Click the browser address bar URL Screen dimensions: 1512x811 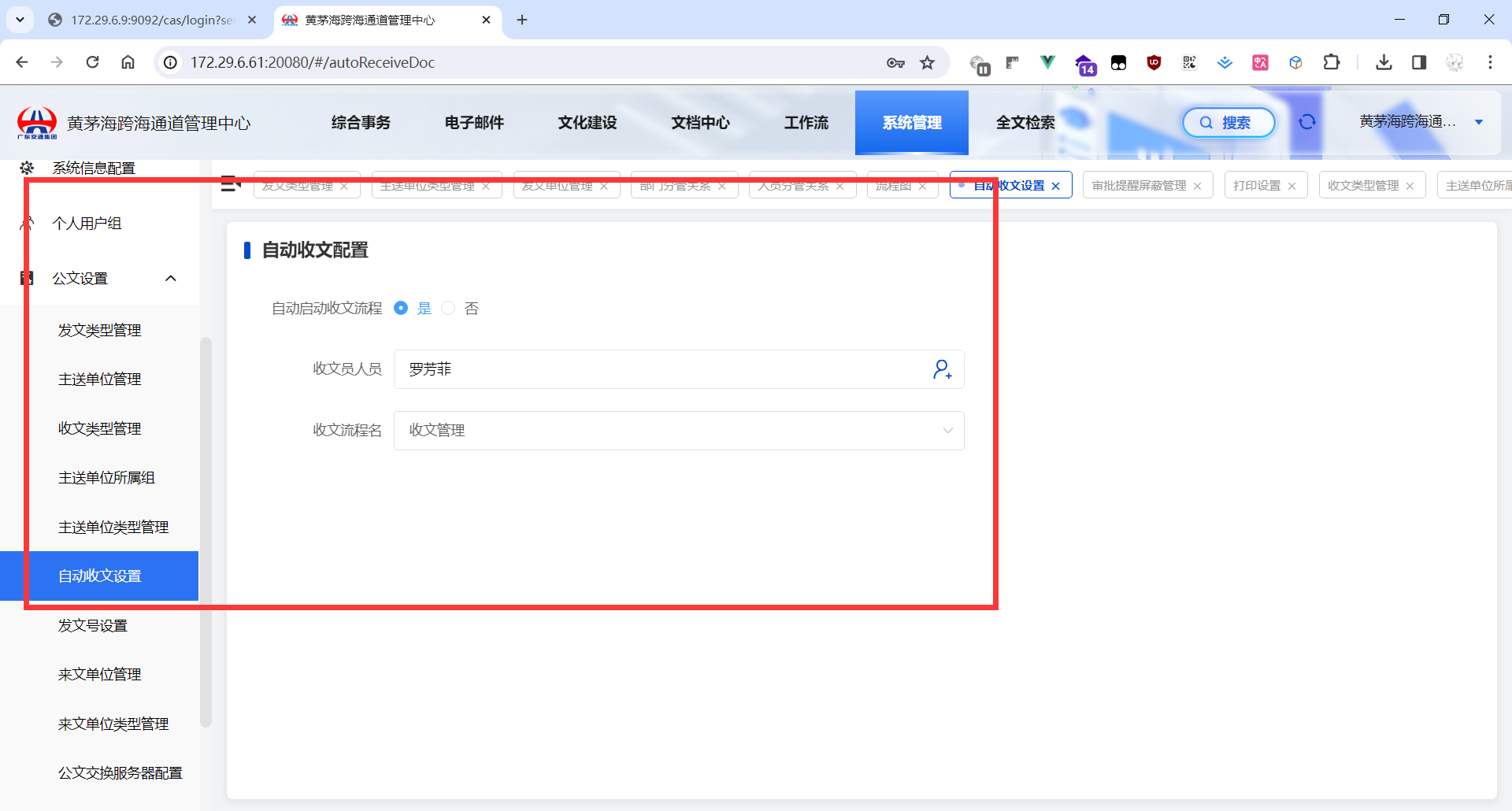click(313, 62)
